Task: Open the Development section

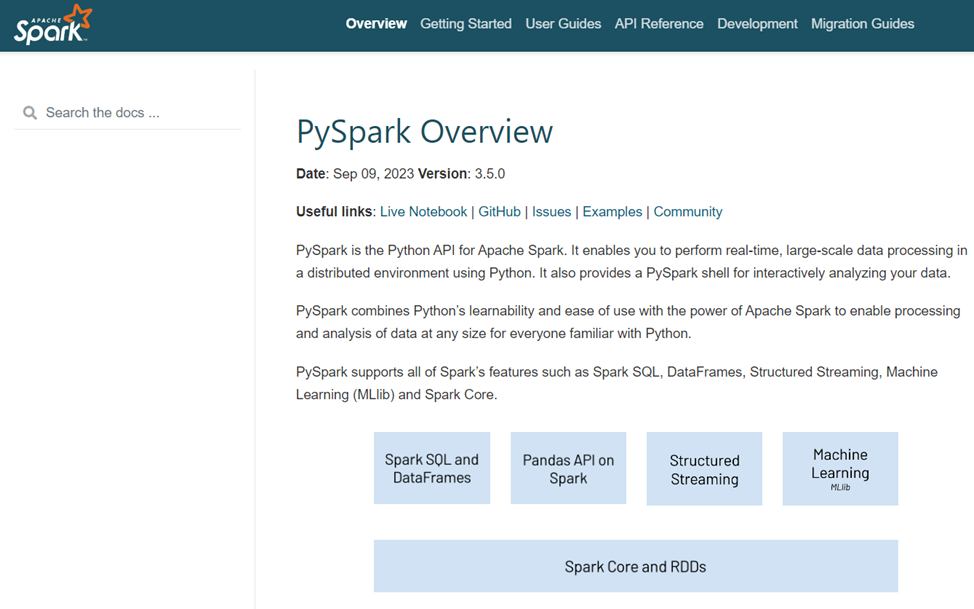Action: pyautogui.click(x=757, y=24)
